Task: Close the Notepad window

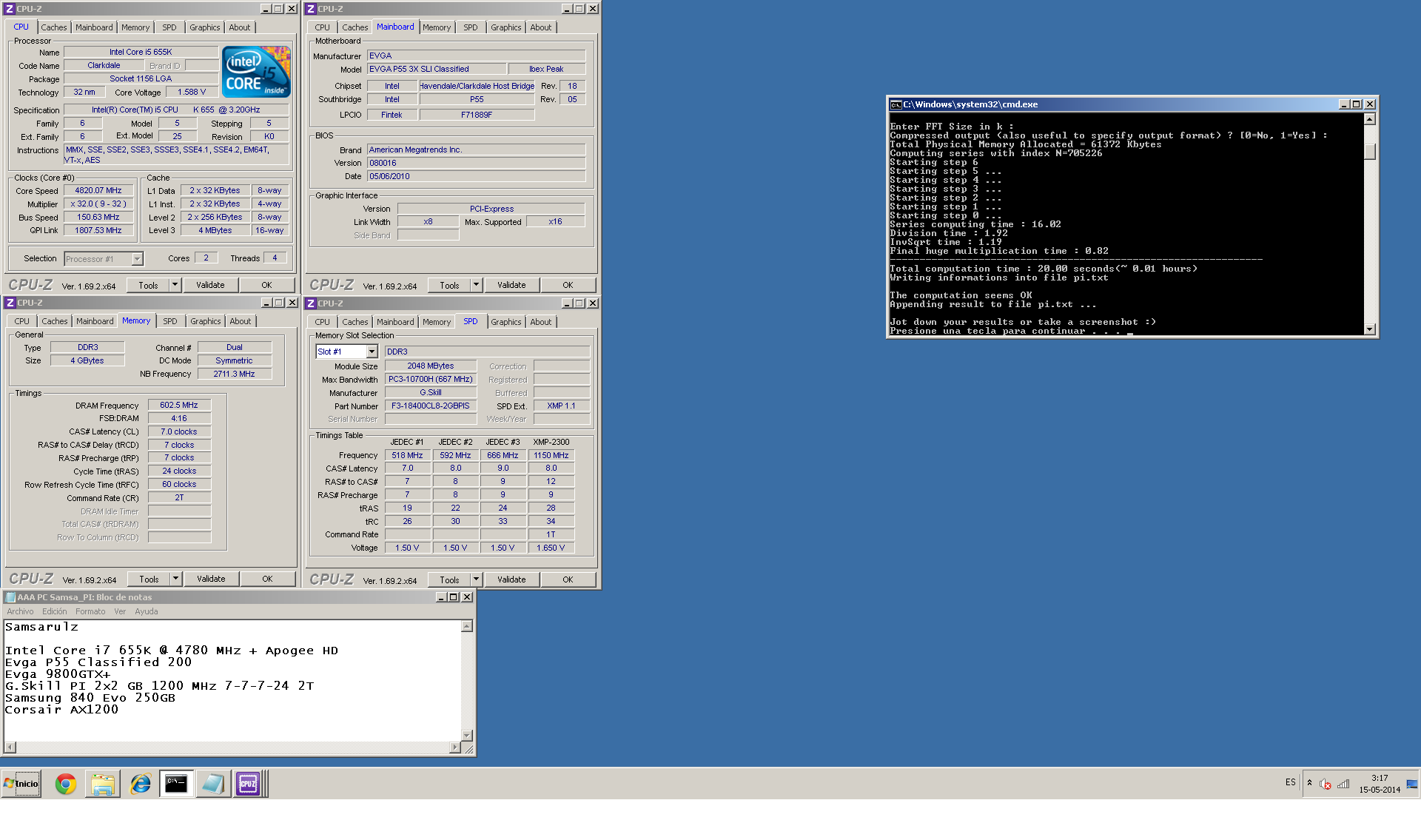Action: coord(467,597)
